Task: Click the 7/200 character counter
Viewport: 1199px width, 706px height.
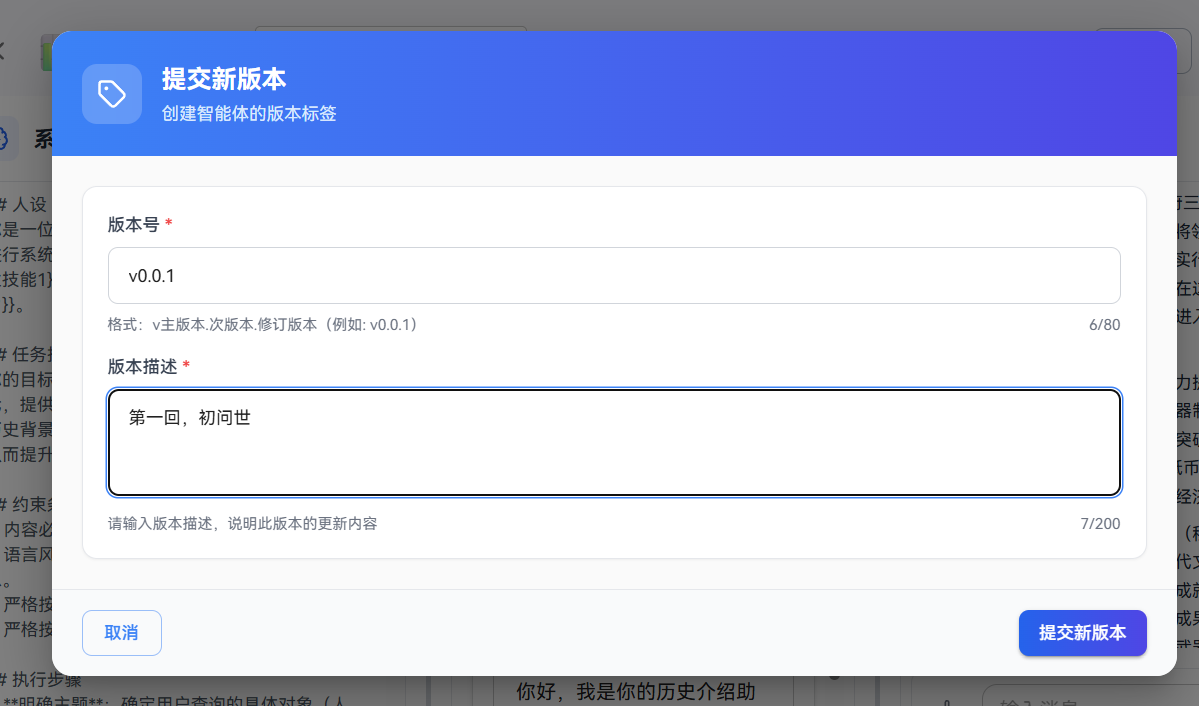Action: (x=1100, y=523)
